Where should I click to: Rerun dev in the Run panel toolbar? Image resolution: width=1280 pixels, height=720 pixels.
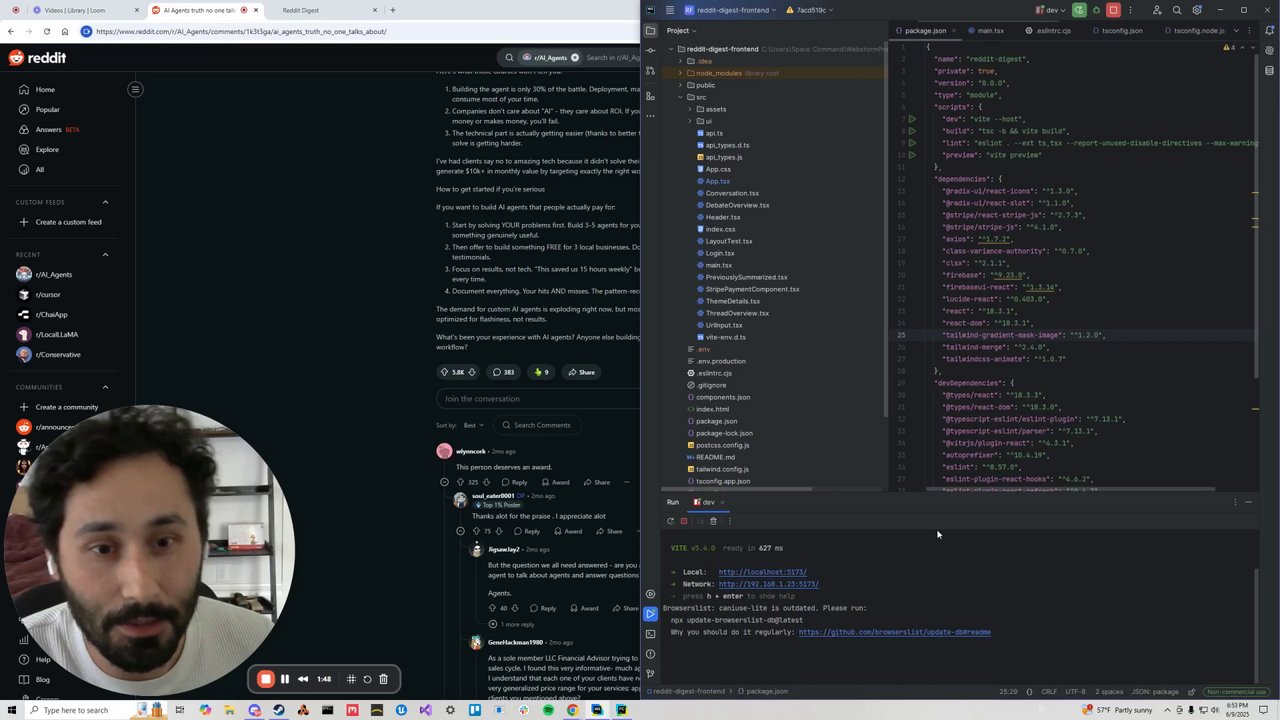pyautogui.click(x=670, y=521)
